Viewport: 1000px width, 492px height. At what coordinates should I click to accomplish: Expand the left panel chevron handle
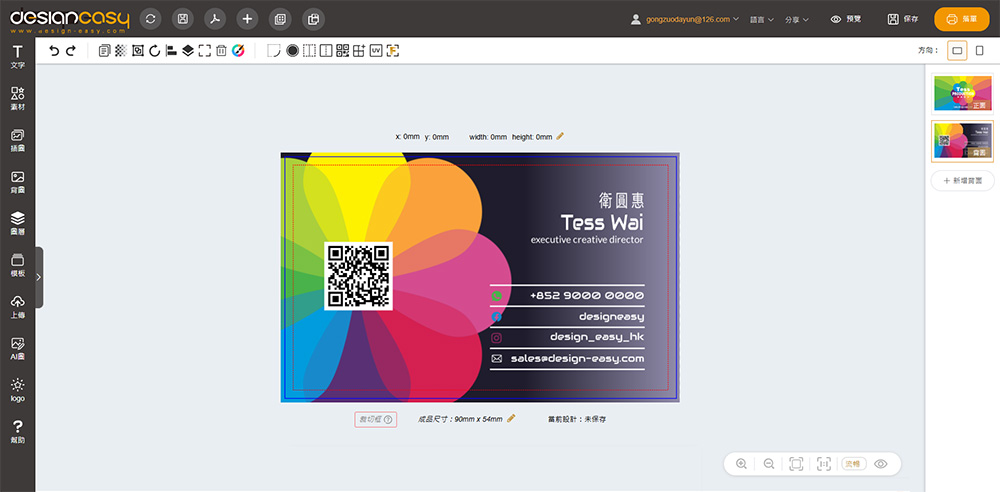point(39,278)
